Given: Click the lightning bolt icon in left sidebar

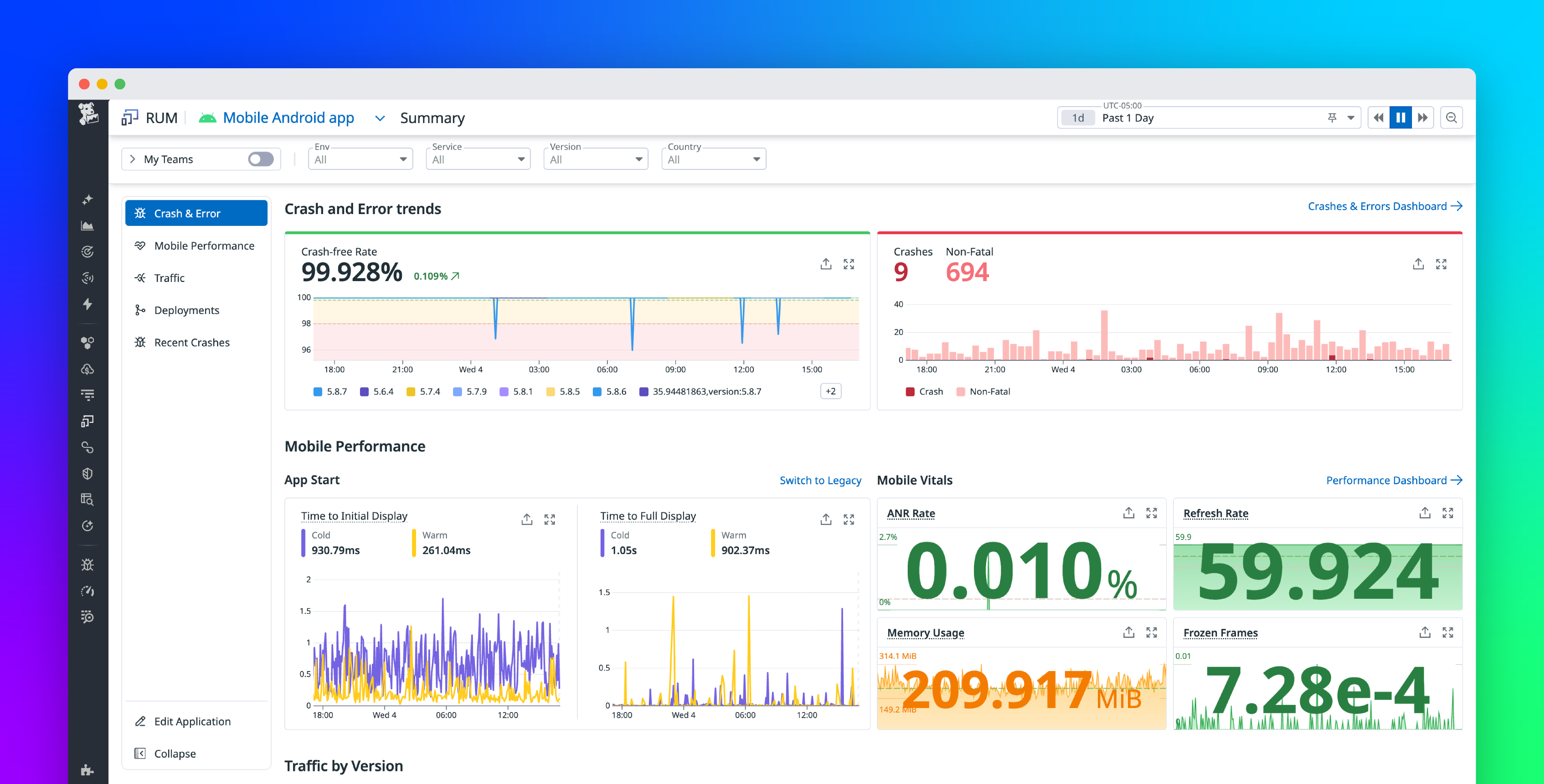Looking at the screenshot, I should click(x=88, y=305).
